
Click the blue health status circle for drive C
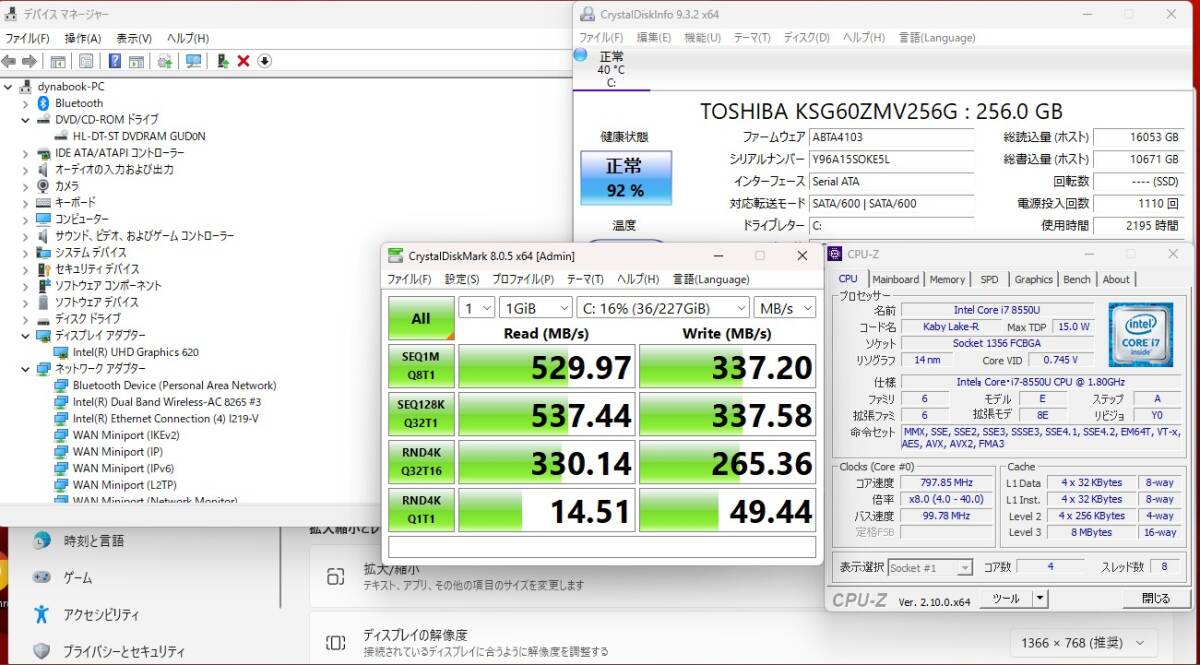pyautogui.click(x=580, y=55)
